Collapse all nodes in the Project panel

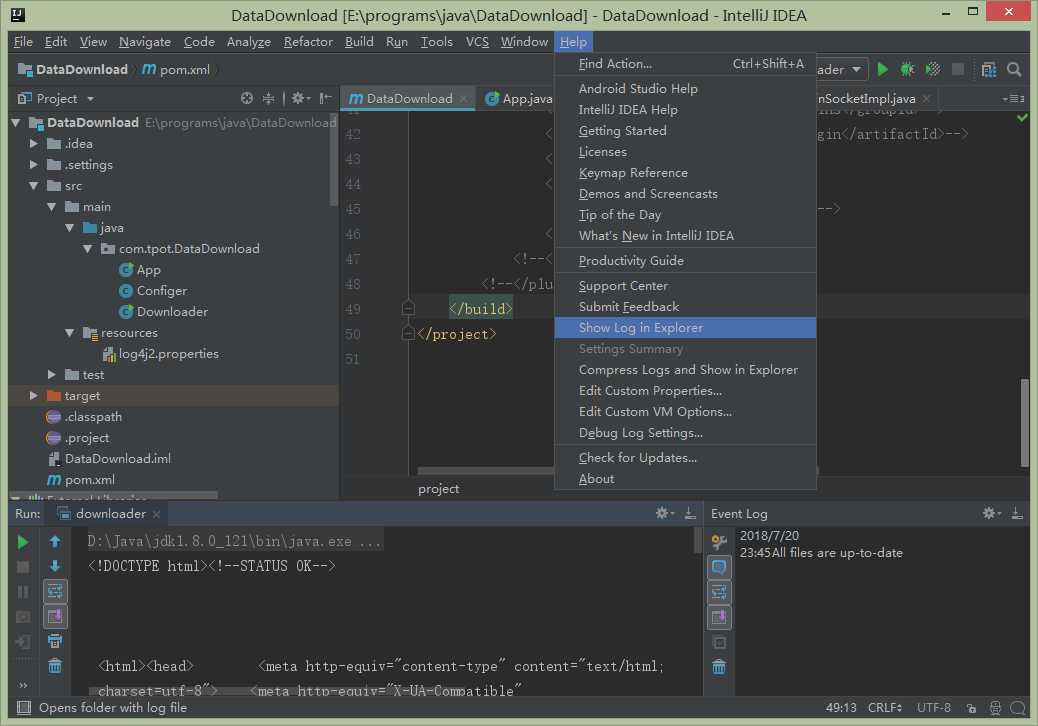click(x=268, y=99)
